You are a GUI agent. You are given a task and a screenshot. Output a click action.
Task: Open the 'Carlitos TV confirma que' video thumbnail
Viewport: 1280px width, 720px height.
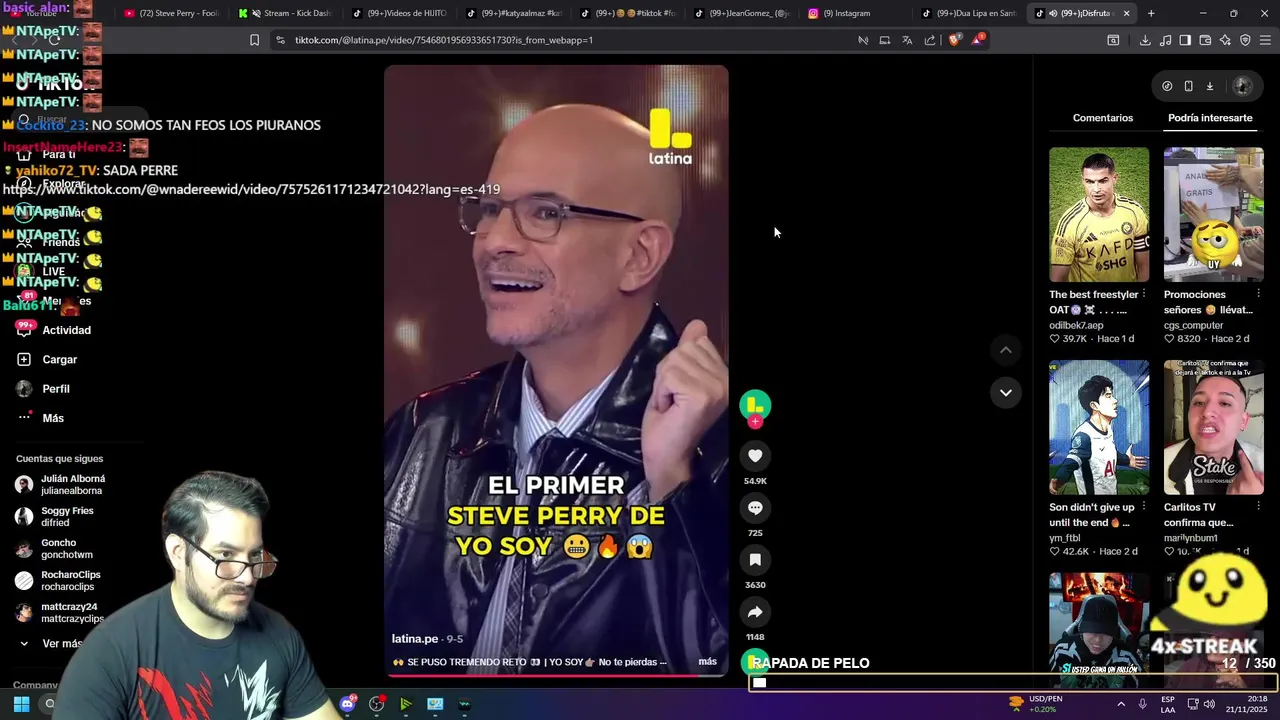tap(1213, 427)
